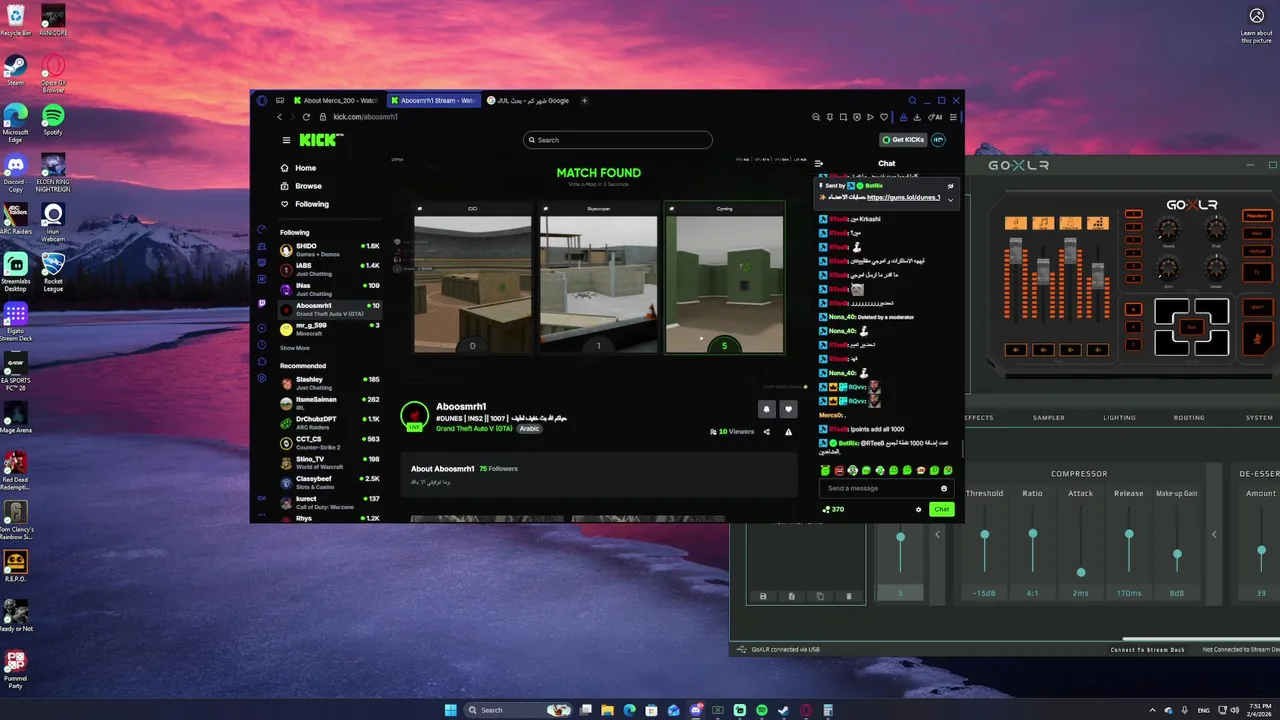1280x720 pixels.
Task: Click the KICK logo
Action: click(322, 140)
